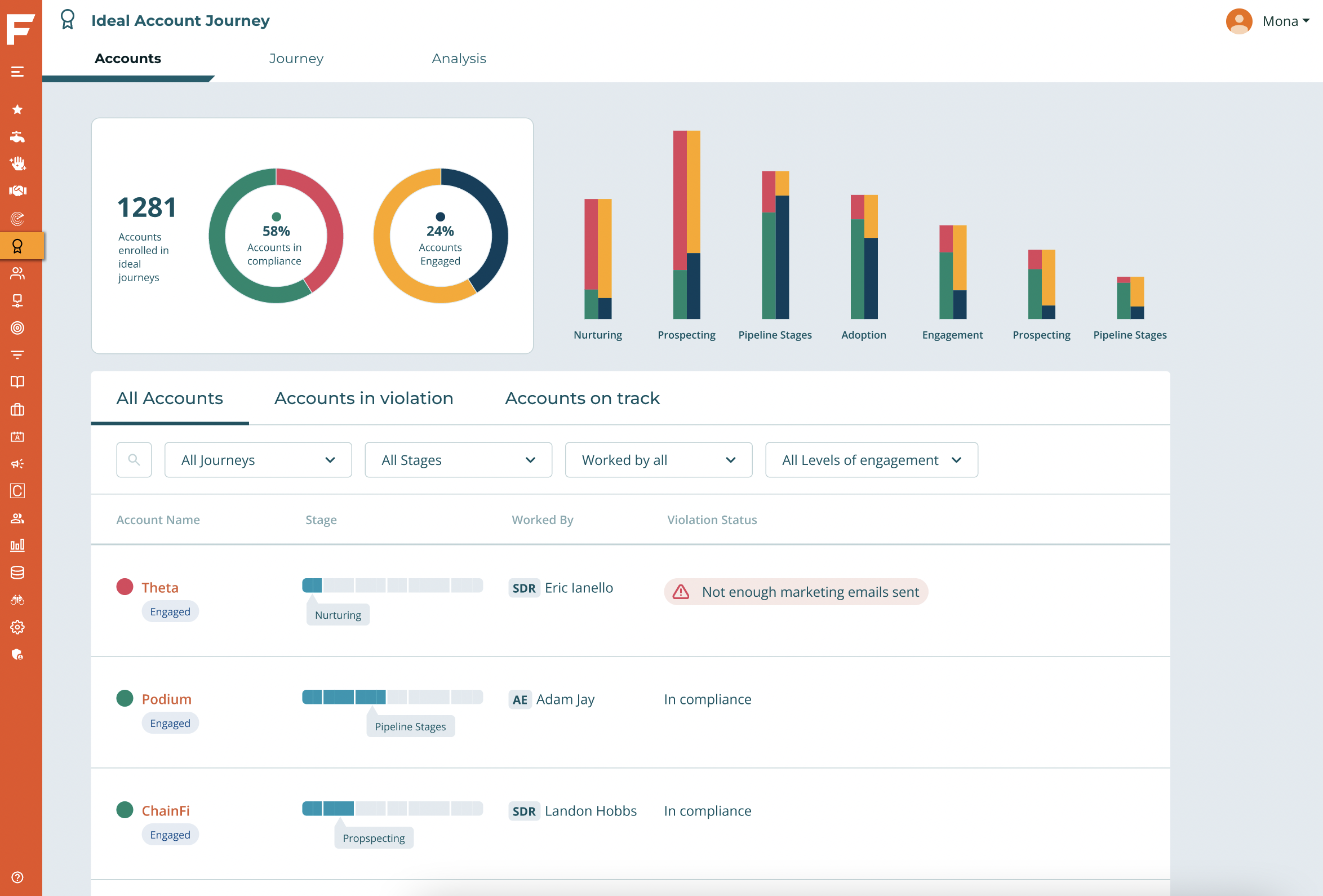Image resolution: width=1323 pixels, height=896 pixels.
Task: Select Accounts in violation tab
Action: pyautogui.click(x=364, y=398)
